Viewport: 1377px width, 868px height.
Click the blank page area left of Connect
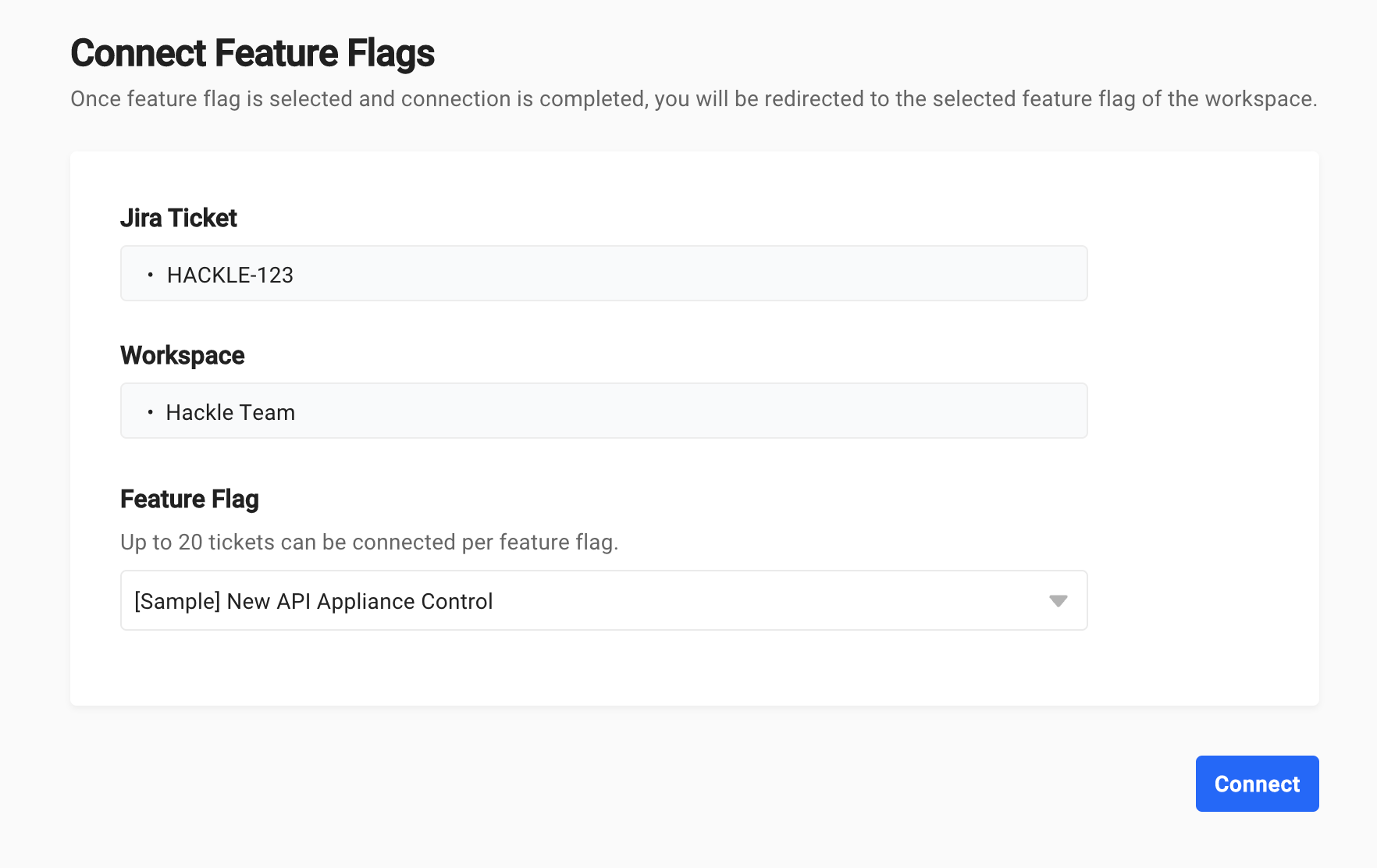click(703, 784)
